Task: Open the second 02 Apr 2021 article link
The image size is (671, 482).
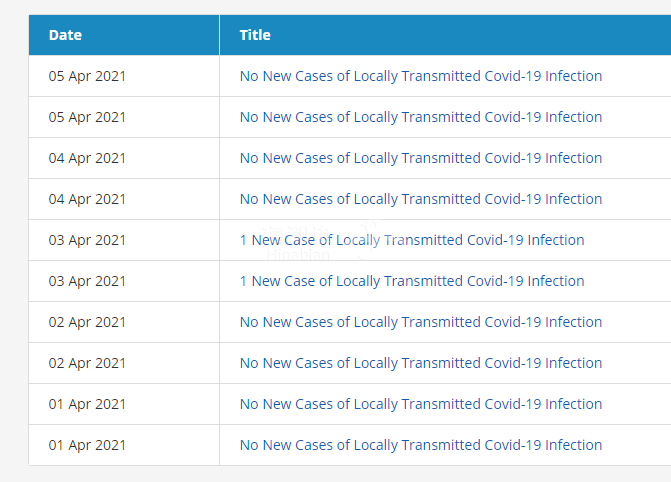Action: pos(420,363)
